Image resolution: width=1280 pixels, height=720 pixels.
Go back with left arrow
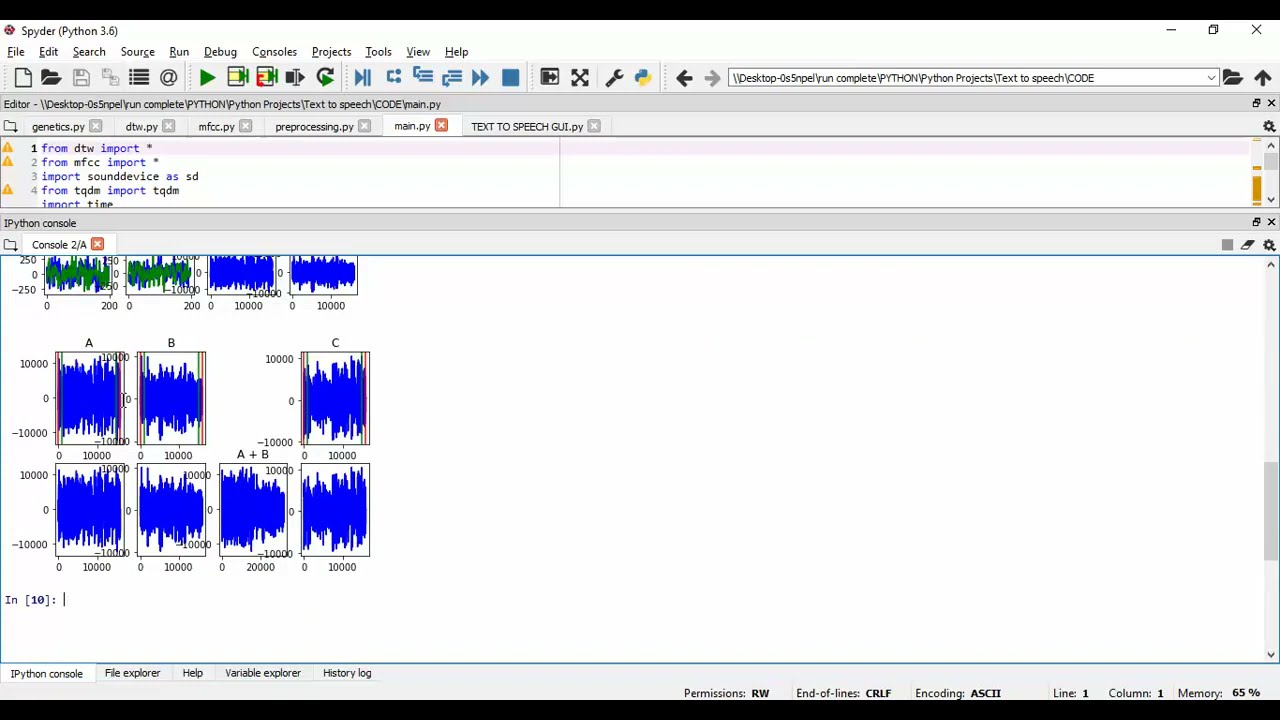tap(684, 78)
